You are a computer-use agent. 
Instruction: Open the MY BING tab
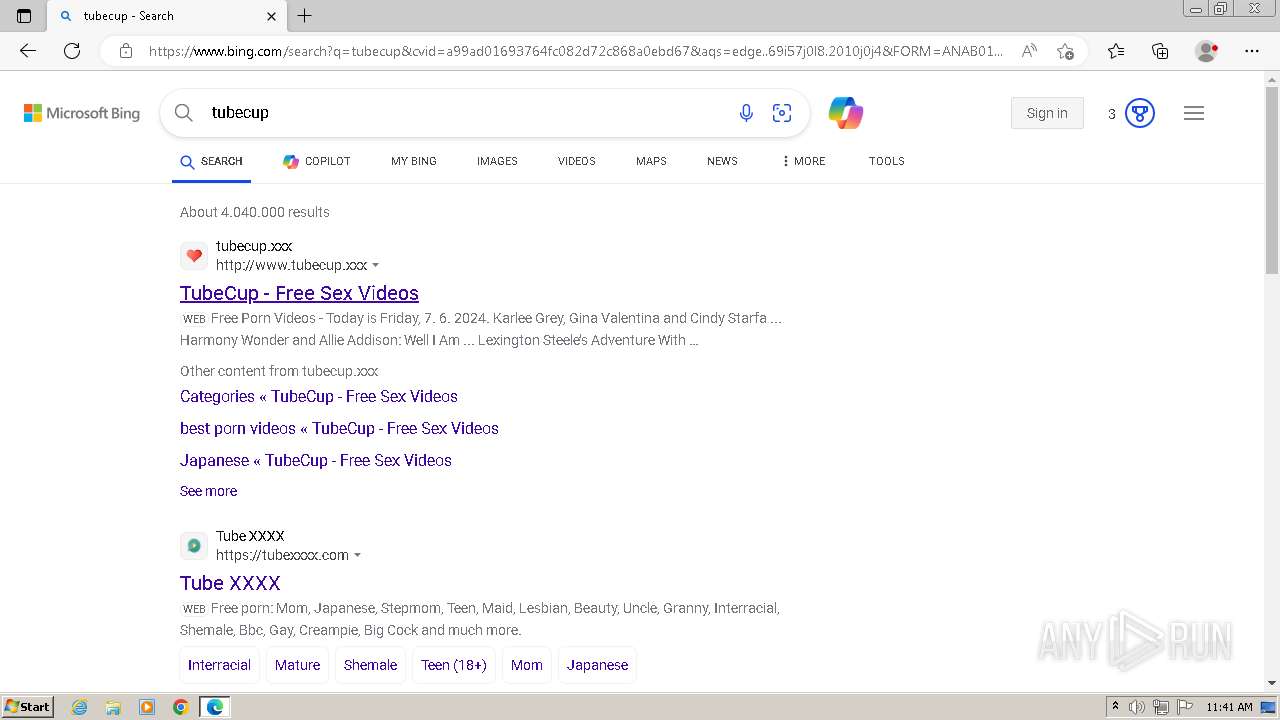(414, 161)
